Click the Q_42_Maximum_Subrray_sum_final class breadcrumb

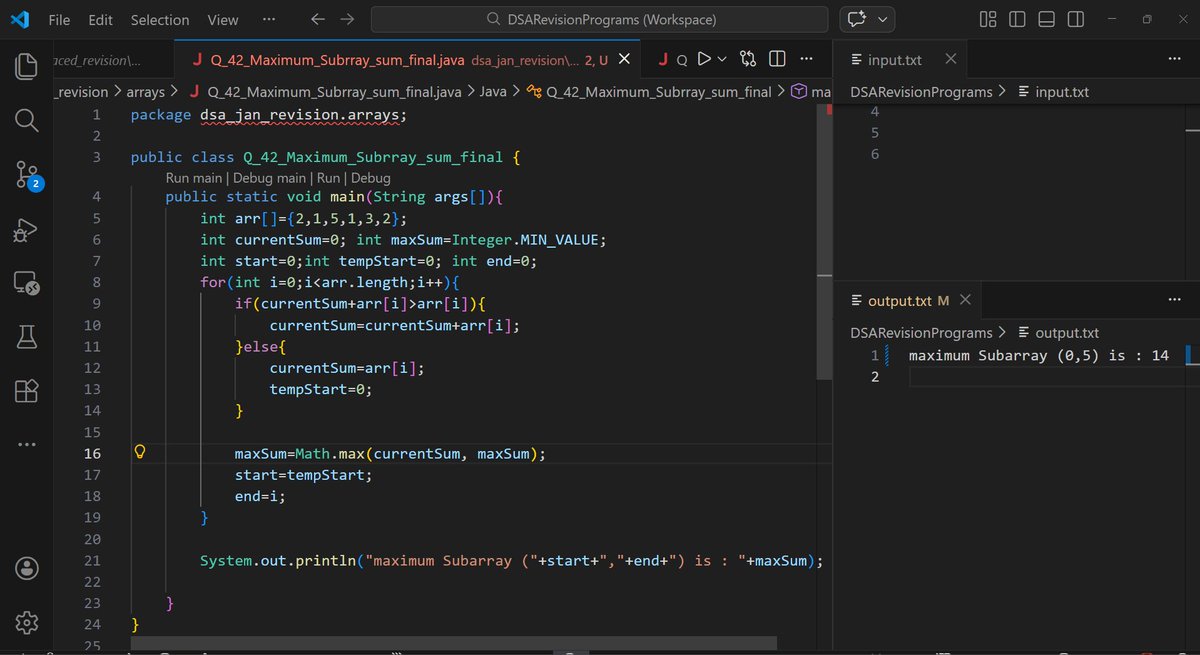[x=650, y=92]
